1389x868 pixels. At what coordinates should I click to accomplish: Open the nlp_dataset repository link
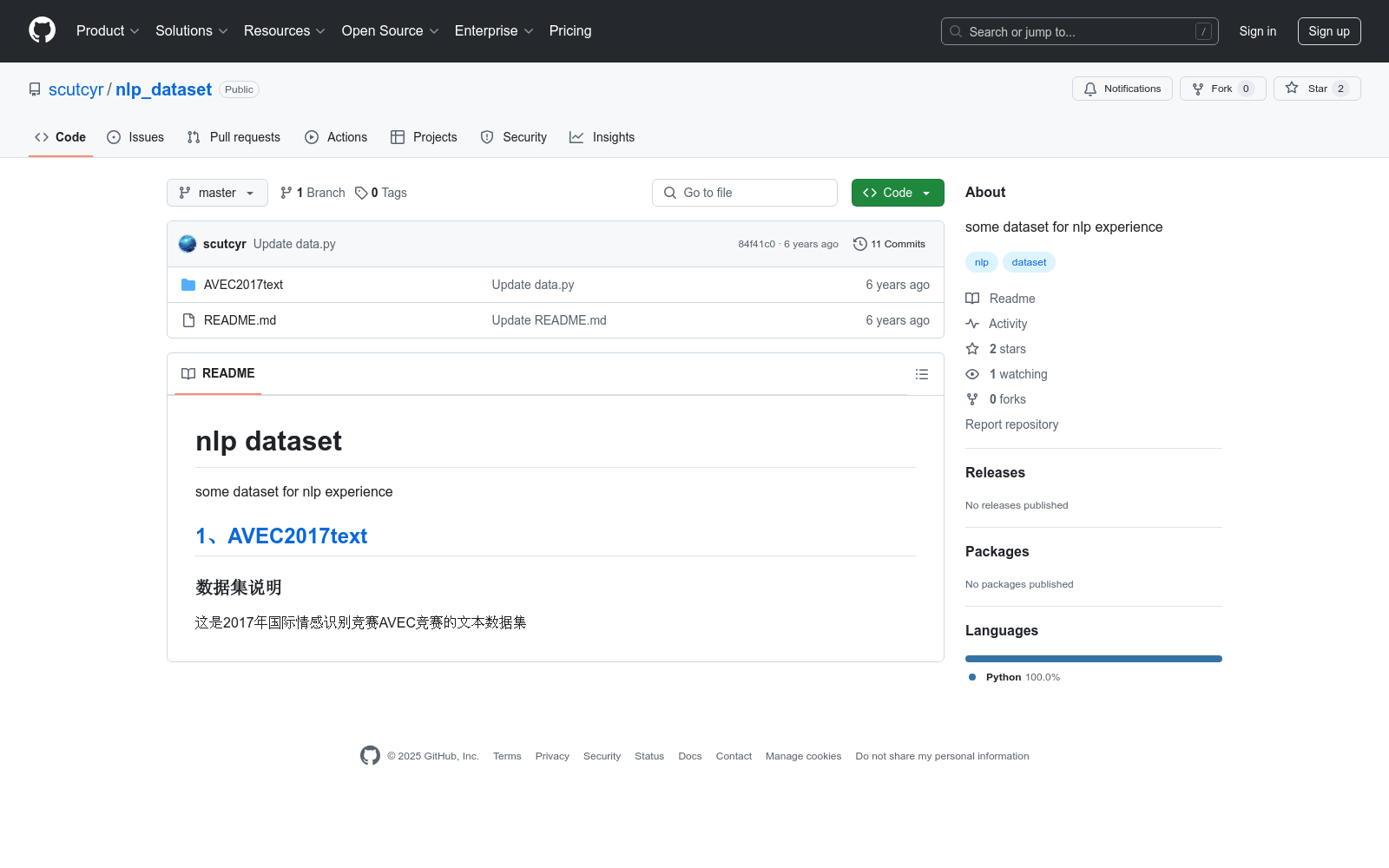click(x=163, y=89)
